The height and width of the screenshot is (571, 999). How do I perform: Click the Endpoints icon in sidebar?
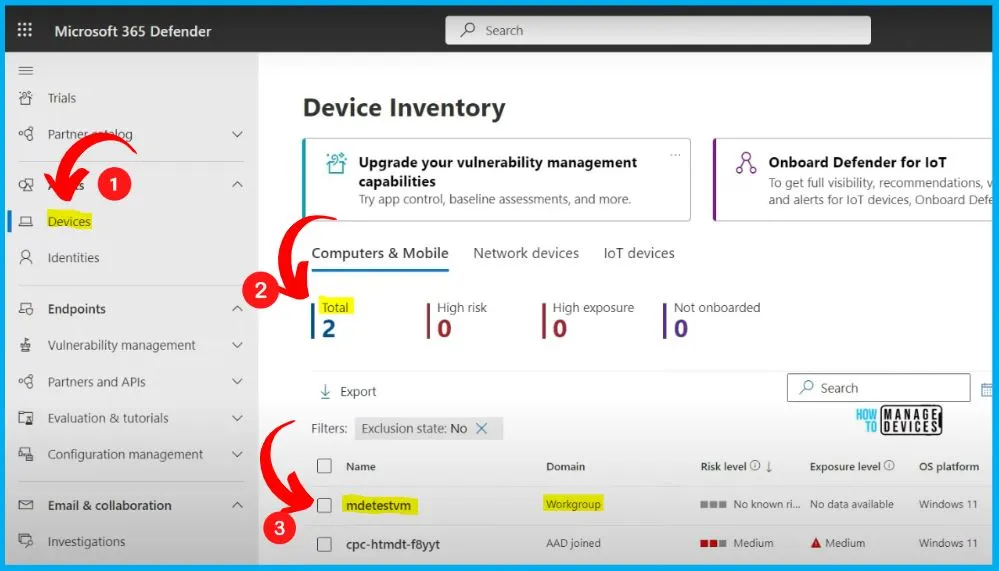coord(25,309)
